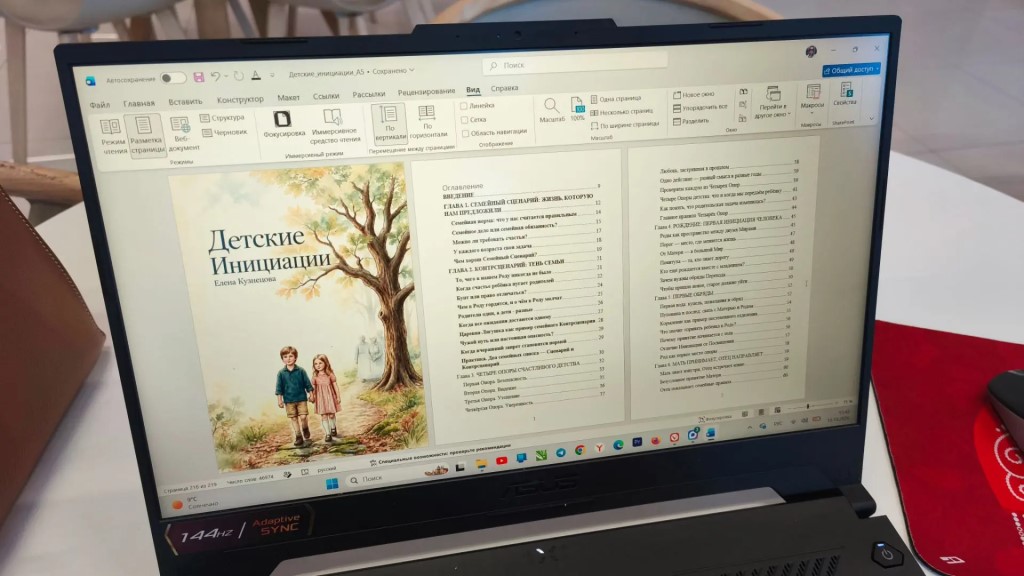Click the accessibility status Специальные возможности

point(441,455)
